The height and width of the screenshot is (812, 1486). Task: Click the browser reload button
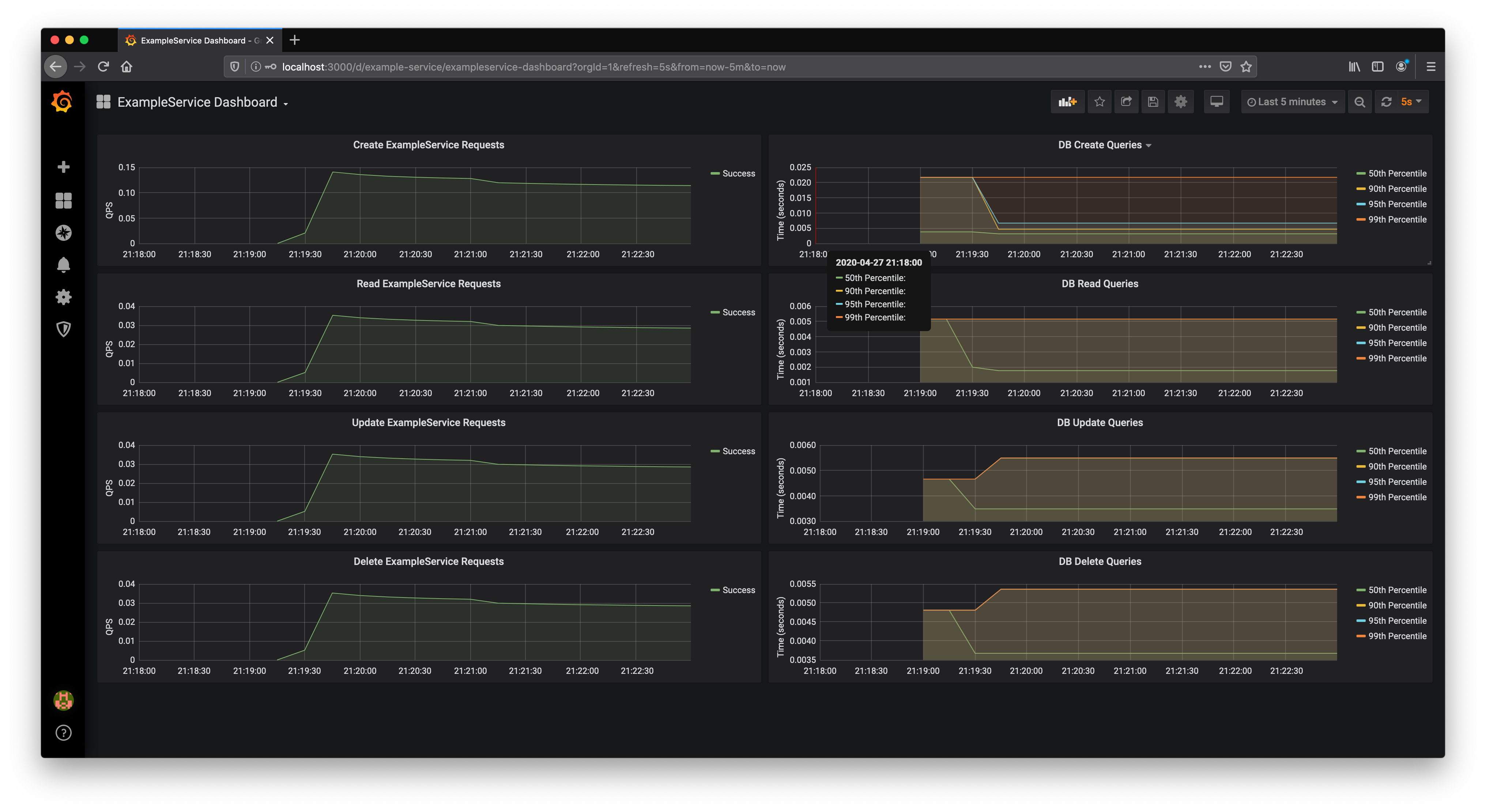[x=103, y=67]
